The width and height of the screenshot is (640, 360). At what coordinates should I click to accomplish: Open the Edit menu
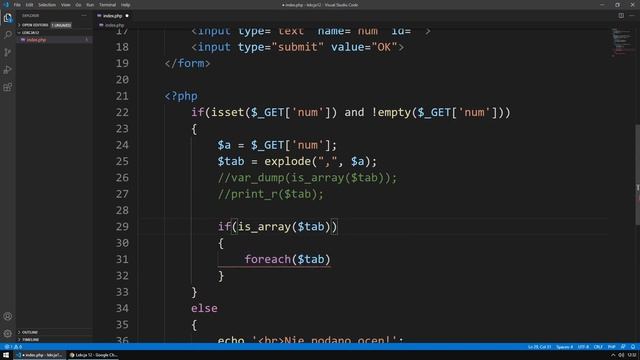(29, 5)
